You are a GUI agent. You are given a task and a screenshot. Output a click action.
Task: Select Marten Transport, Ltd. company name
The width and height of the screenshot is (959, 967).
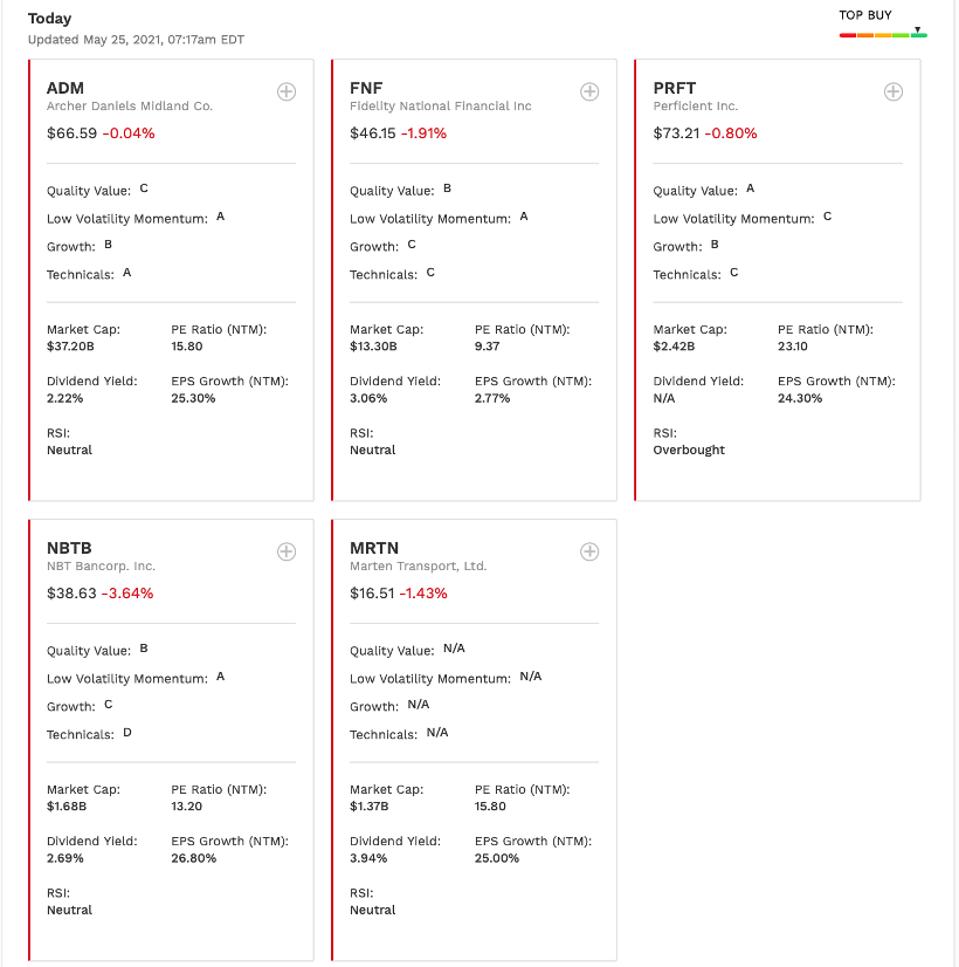(418, 566)
